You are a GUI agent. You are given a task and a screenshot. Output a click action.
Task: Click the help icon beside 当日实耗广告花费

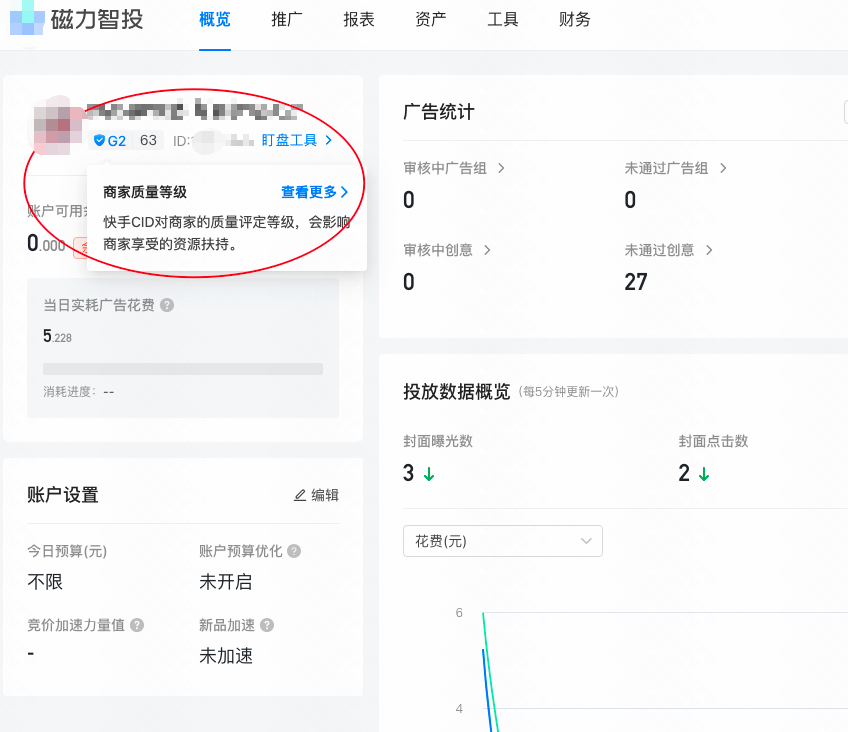pyautogui.click(x=165, y=306)
